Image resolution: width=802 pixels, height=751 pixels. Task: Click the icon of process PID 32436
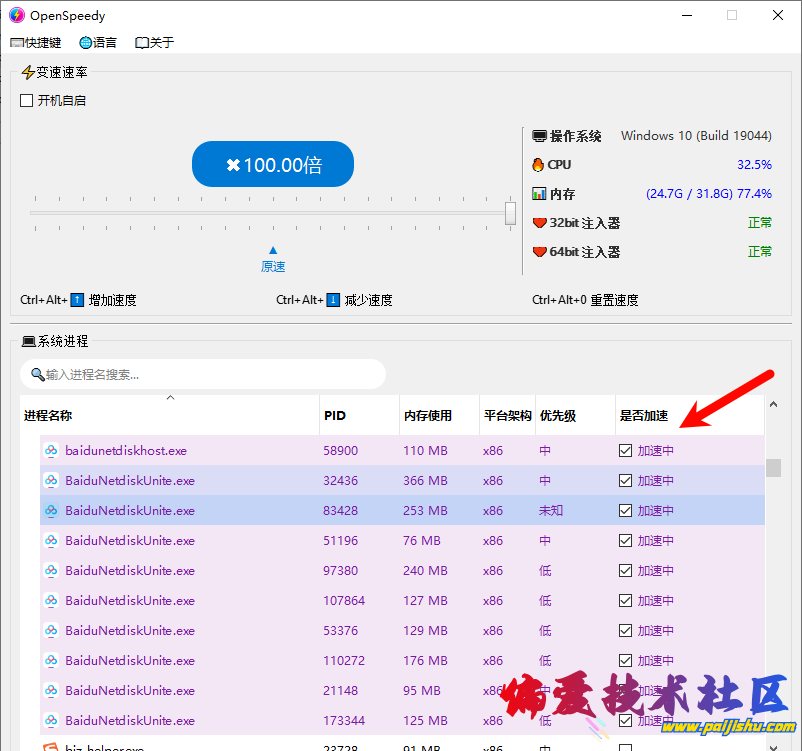(51, 481)
